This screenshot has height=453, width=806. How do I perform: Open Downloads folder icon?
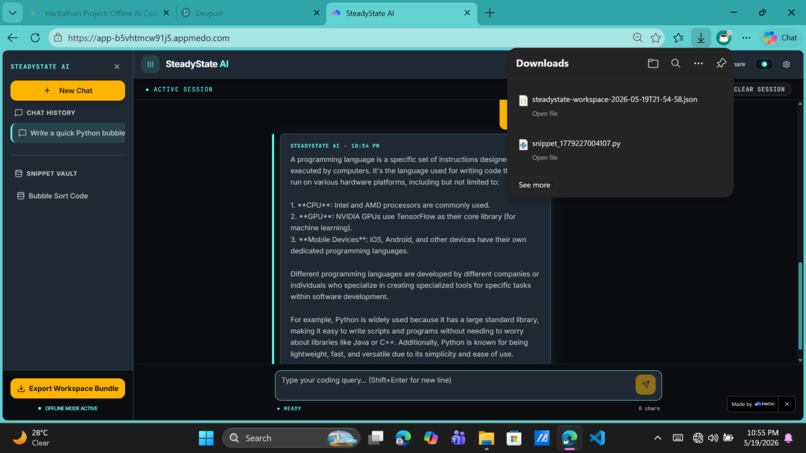tap(653, 63)
